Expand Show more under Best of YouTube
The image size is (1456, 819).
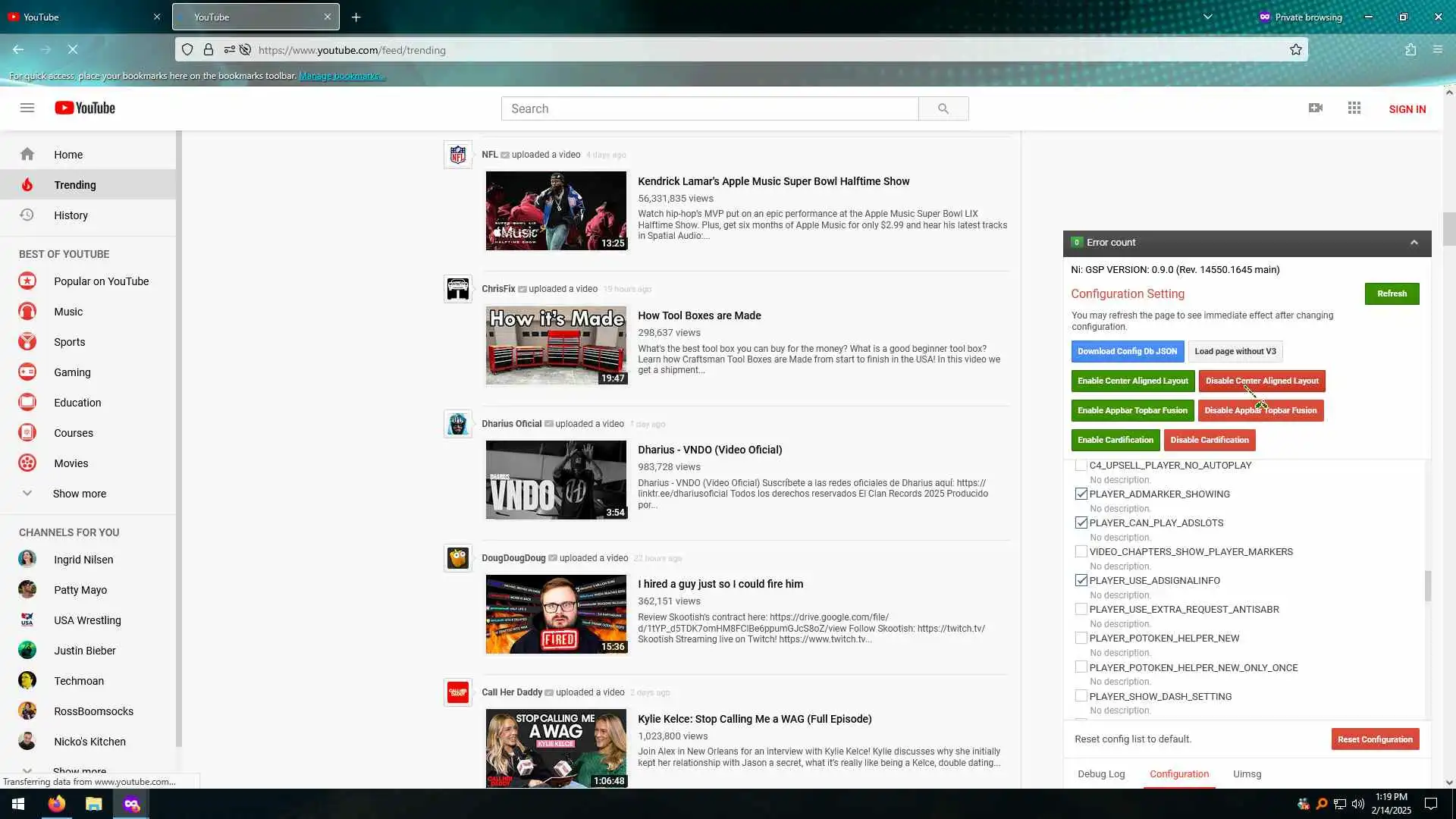click(79, 494)
